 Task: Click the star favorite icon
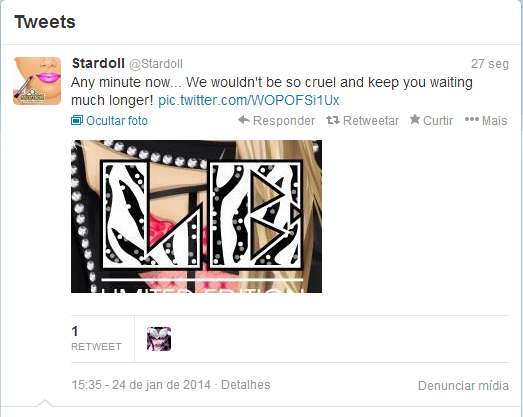point(415,119)
